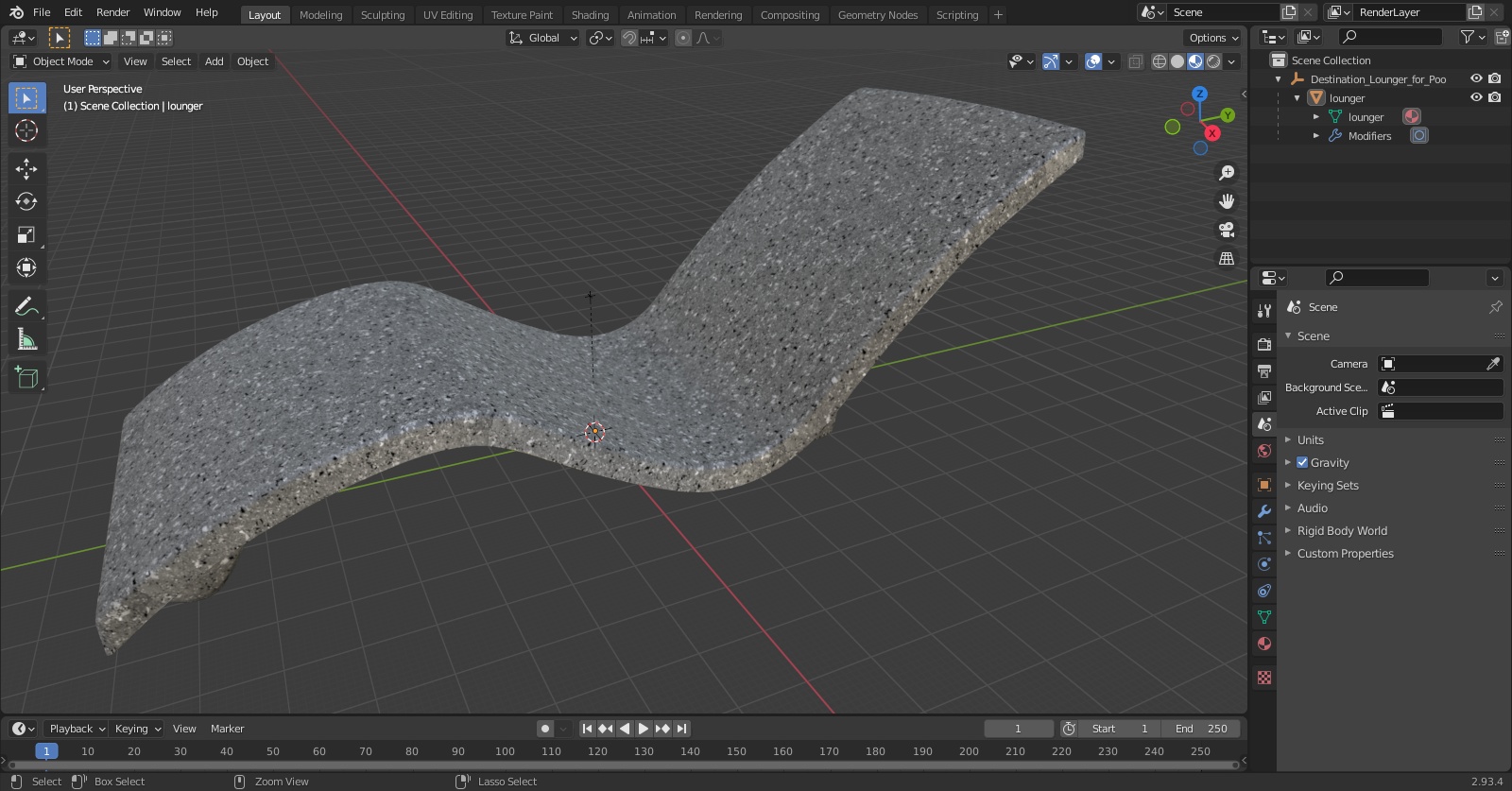This screenshot has height=791, width=1512.
Task: Switch to the Modeling workspace tab
Action: (320, 15)
